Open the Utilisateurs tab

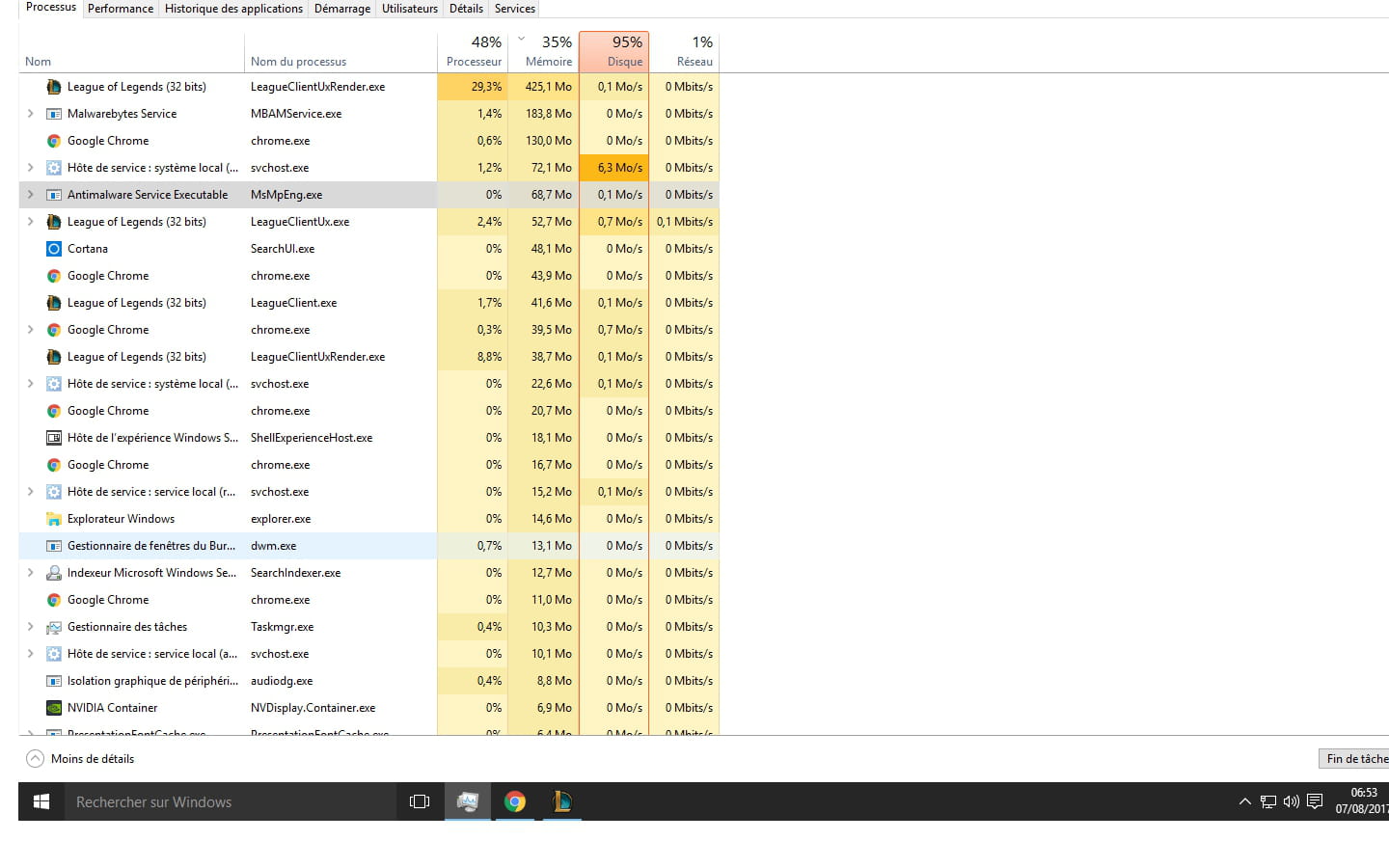coord(410,9)
